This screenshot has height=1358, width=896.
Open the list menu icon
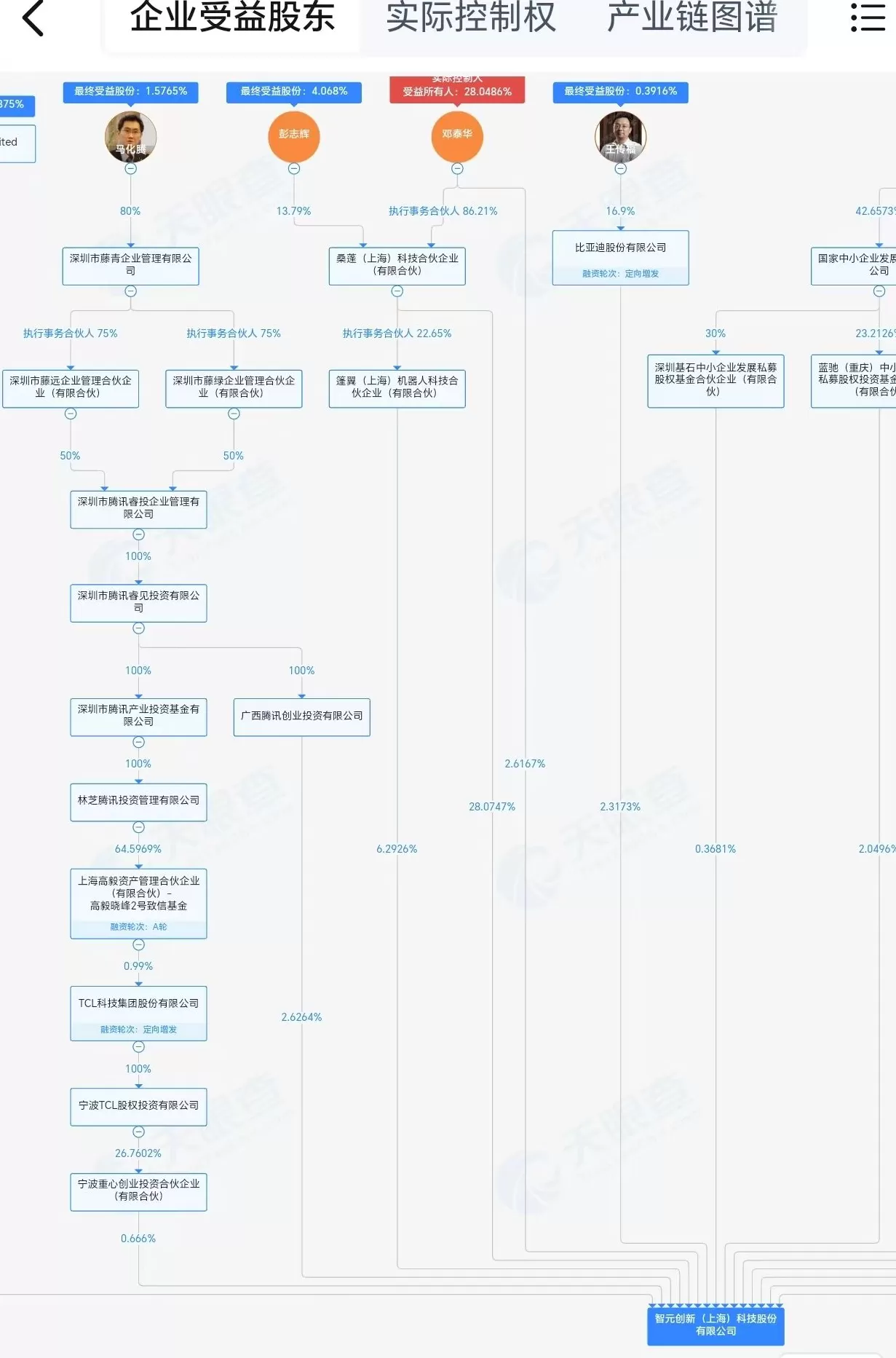868,17
